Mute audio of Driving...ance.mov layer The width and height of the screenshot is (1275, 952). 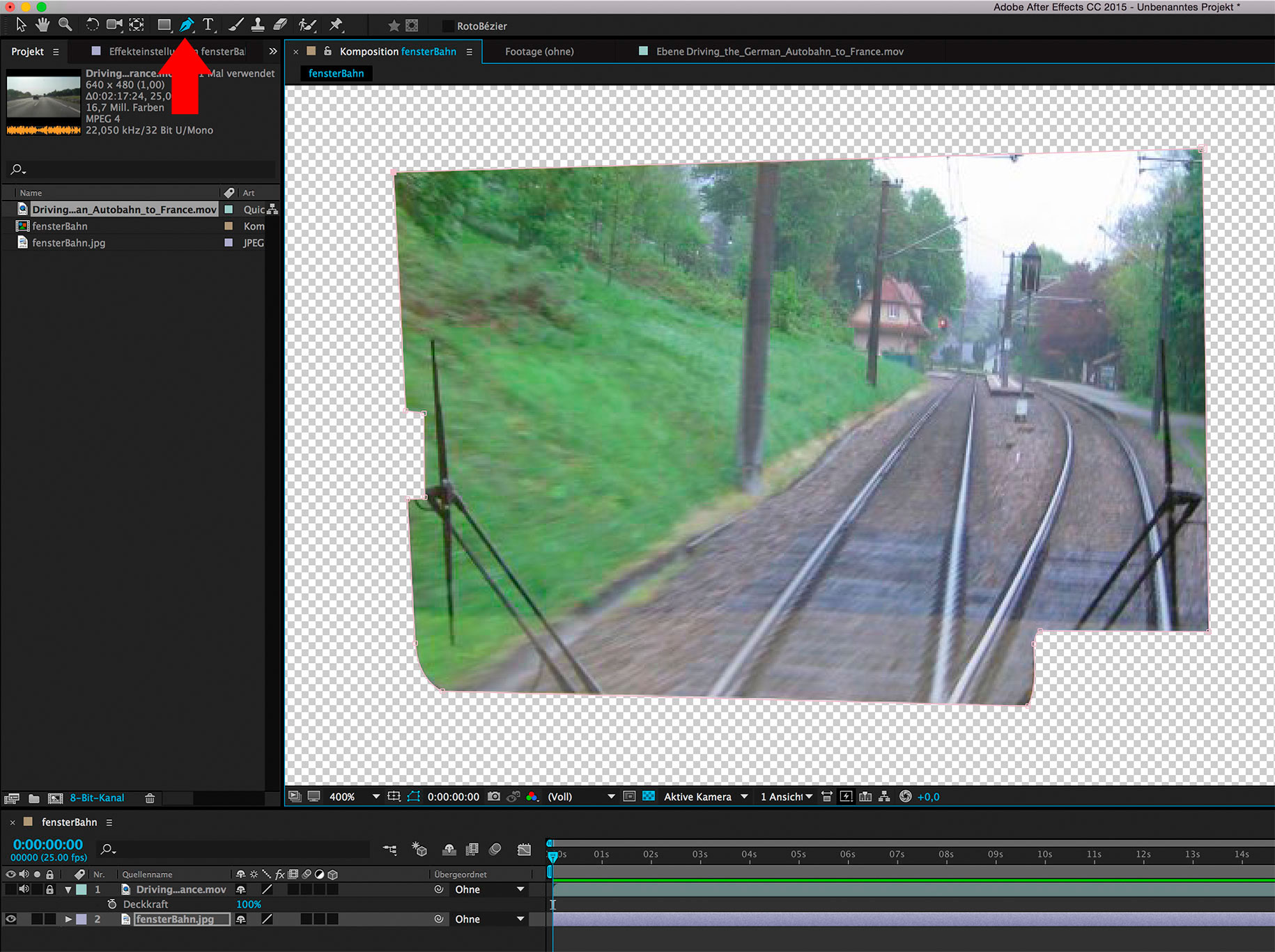pos(24,889)
